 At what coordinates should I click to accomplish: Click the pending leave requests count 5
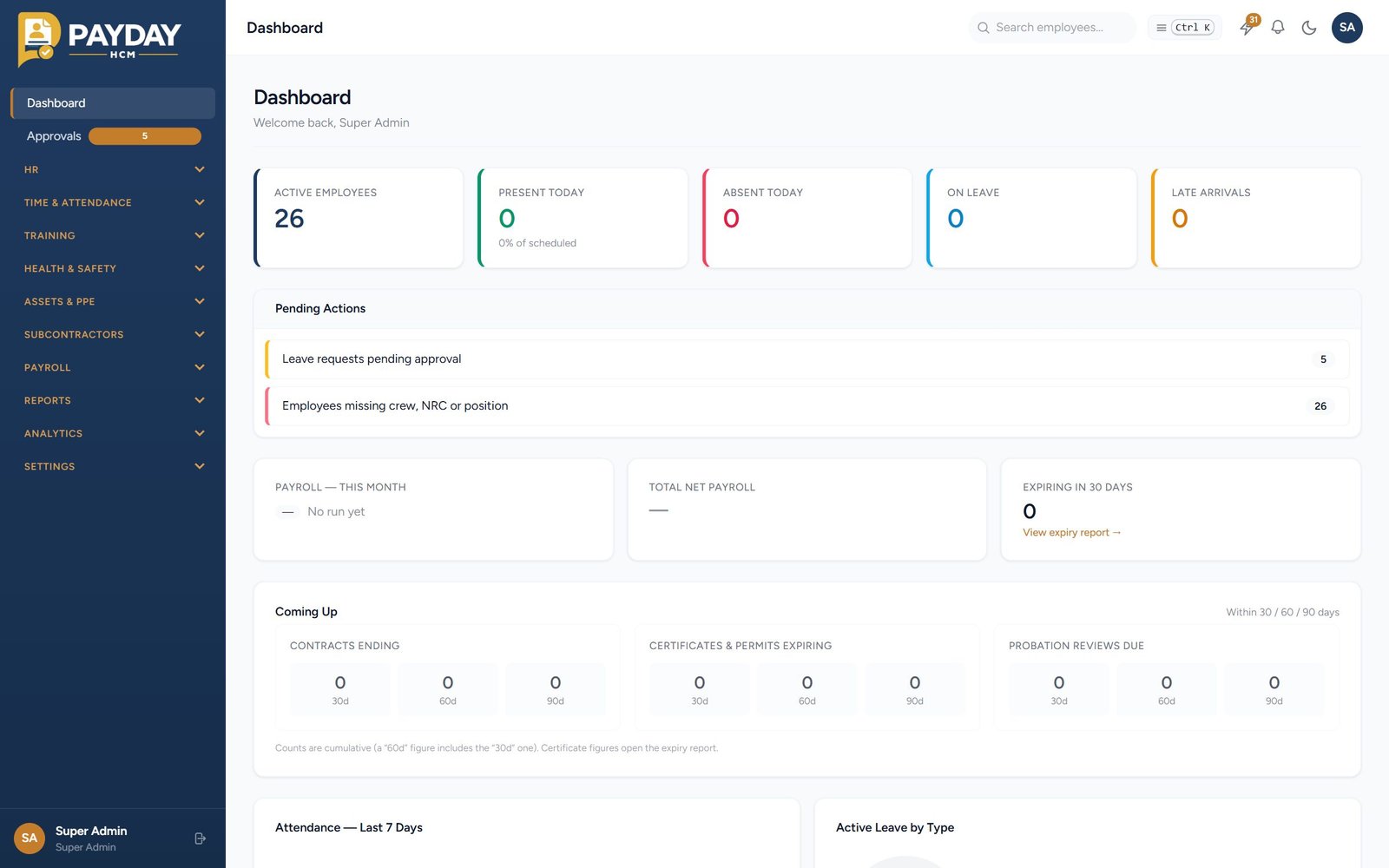pyautogui.click(x=1323, y=359)
